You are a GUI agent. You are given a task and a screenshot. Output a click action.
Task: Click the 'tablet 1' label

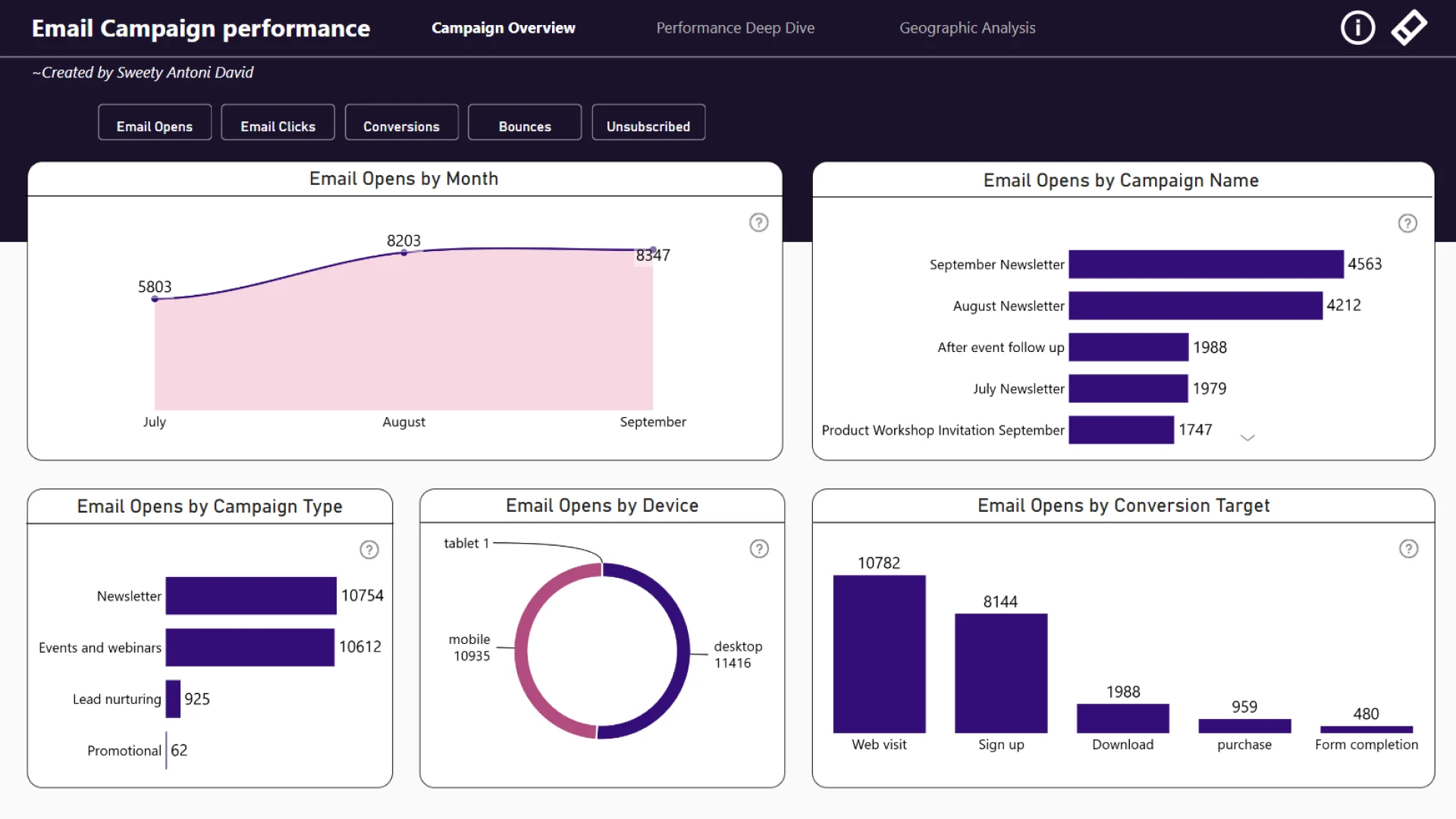point(466,544)
